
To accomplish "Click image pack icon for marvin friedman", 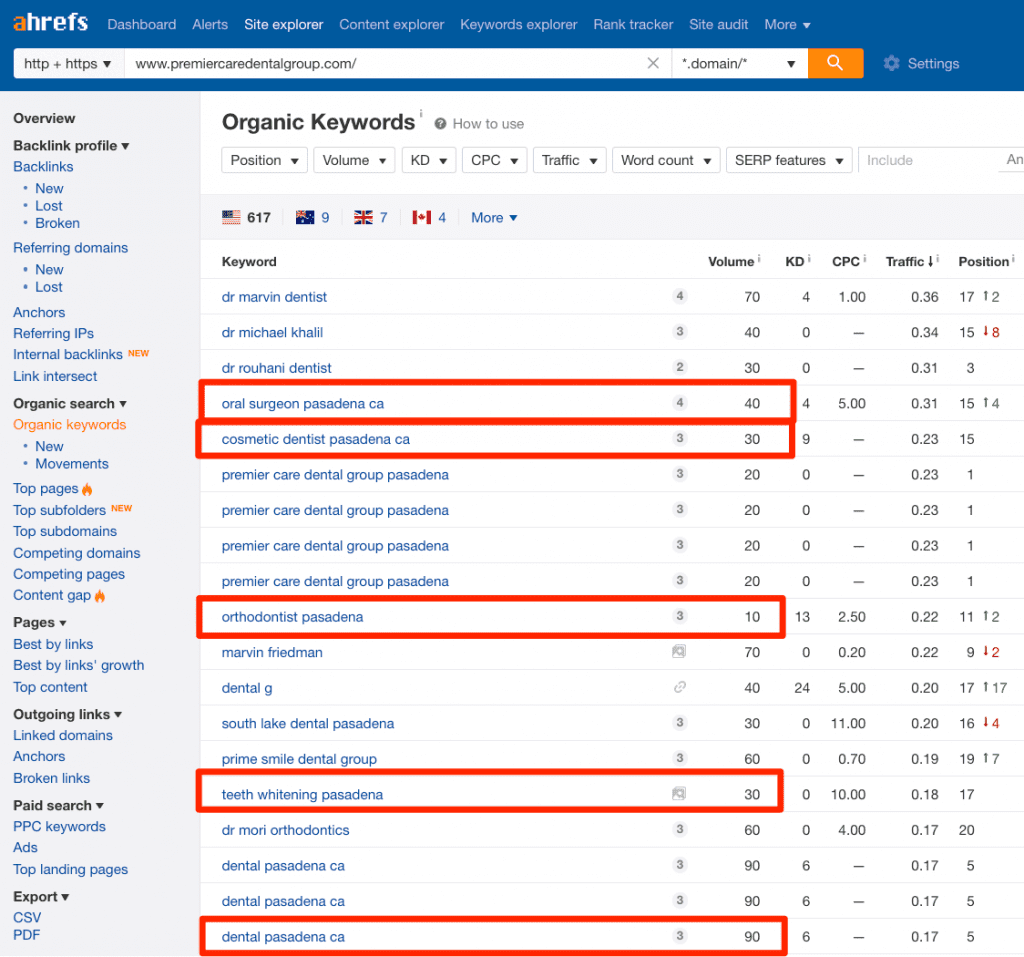I will 679,651.
